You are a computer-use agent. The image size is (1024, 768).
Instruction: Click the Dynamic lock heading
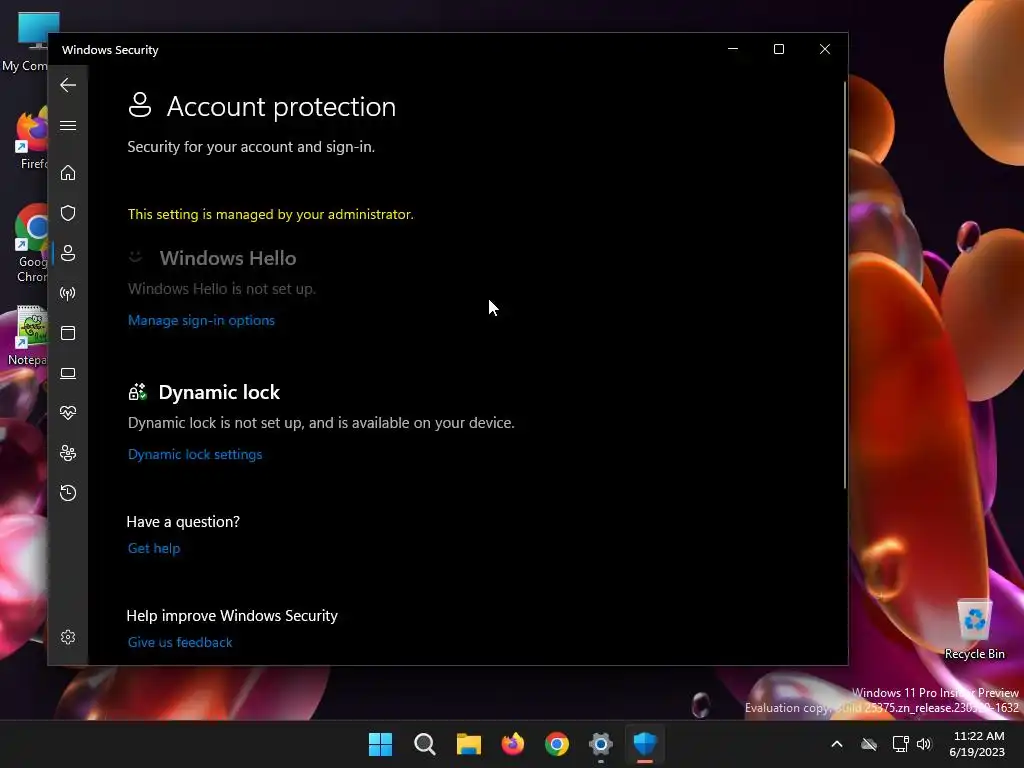[x=219, y=392]
